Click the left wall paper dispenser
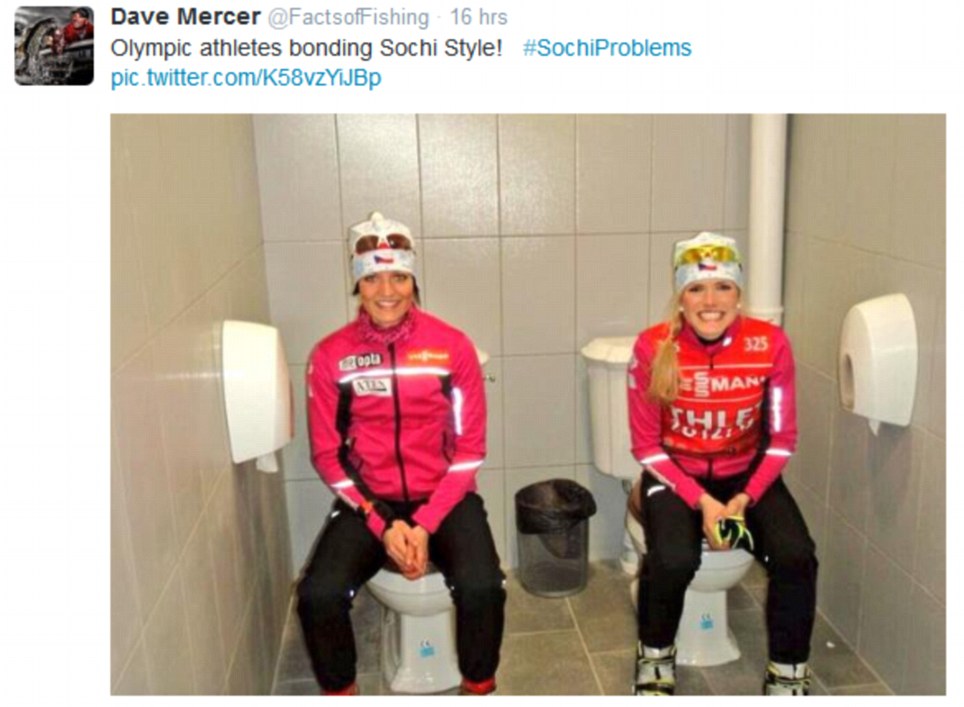This screenshot has width=964, height=707. 256,393
